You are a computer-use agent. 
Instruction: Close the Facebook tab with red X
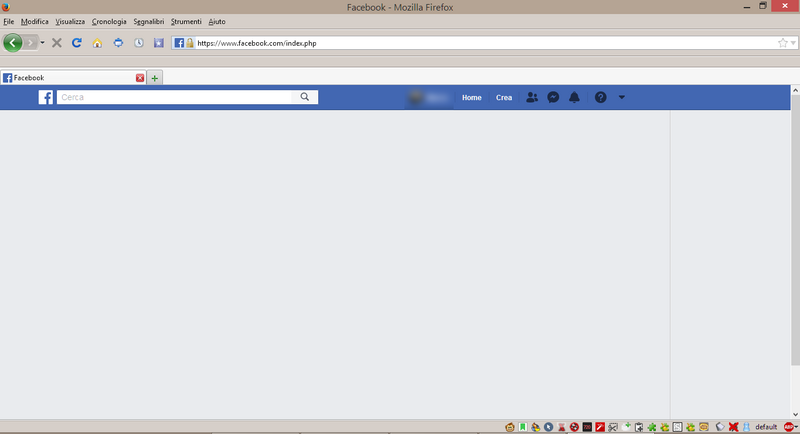140,78
